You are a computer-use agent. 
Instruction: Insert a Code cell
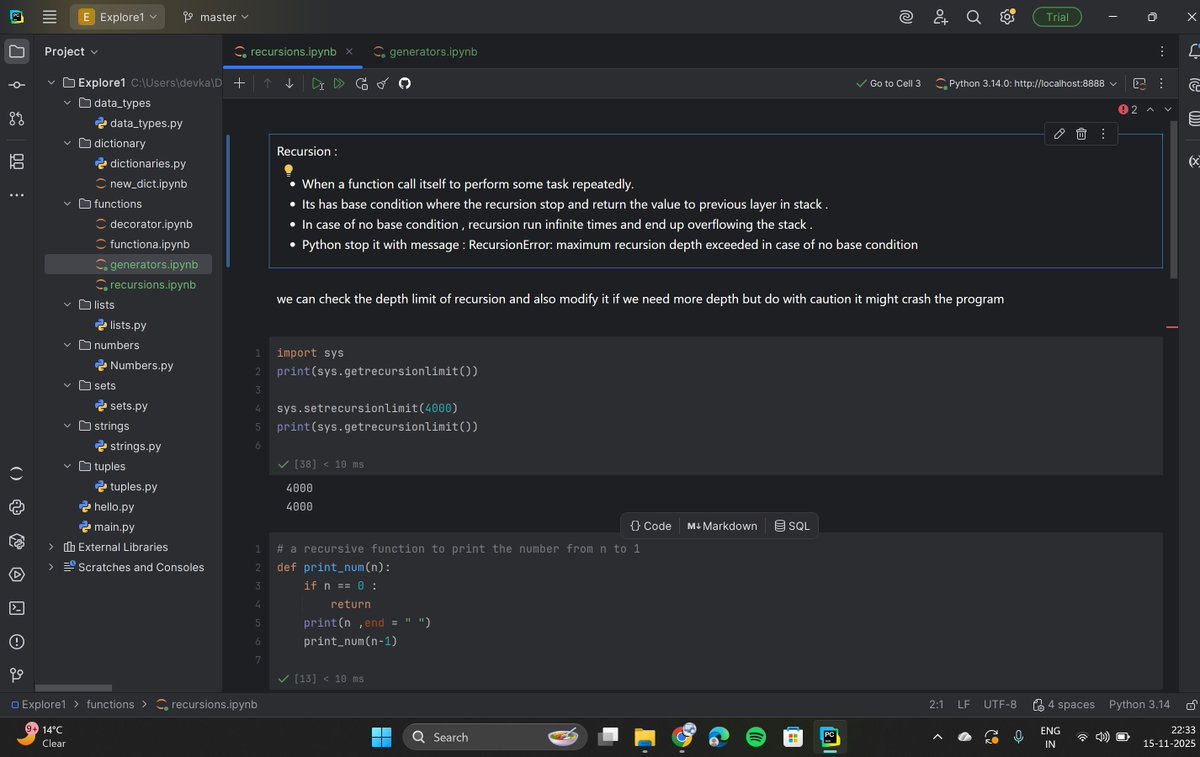(x=650, y=526)
